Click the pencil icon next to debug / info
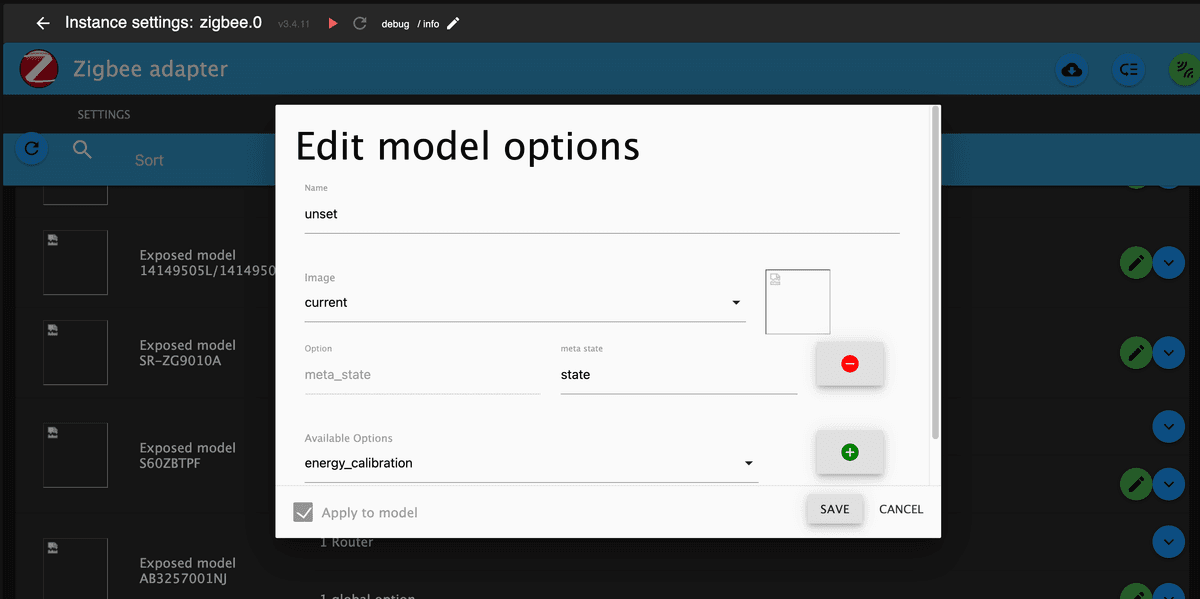 coord(453,23)
